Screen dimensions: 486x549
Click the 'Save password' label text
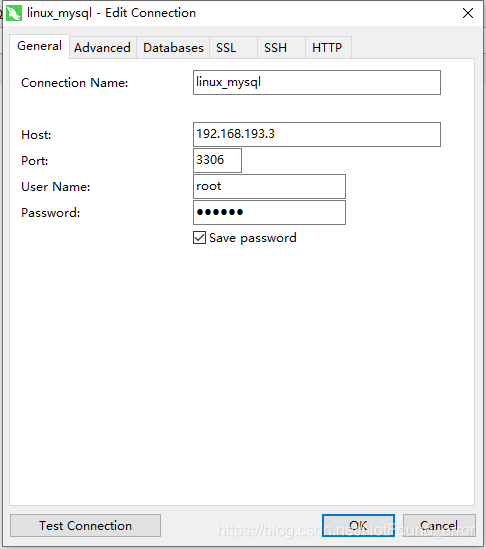[253, 238]
